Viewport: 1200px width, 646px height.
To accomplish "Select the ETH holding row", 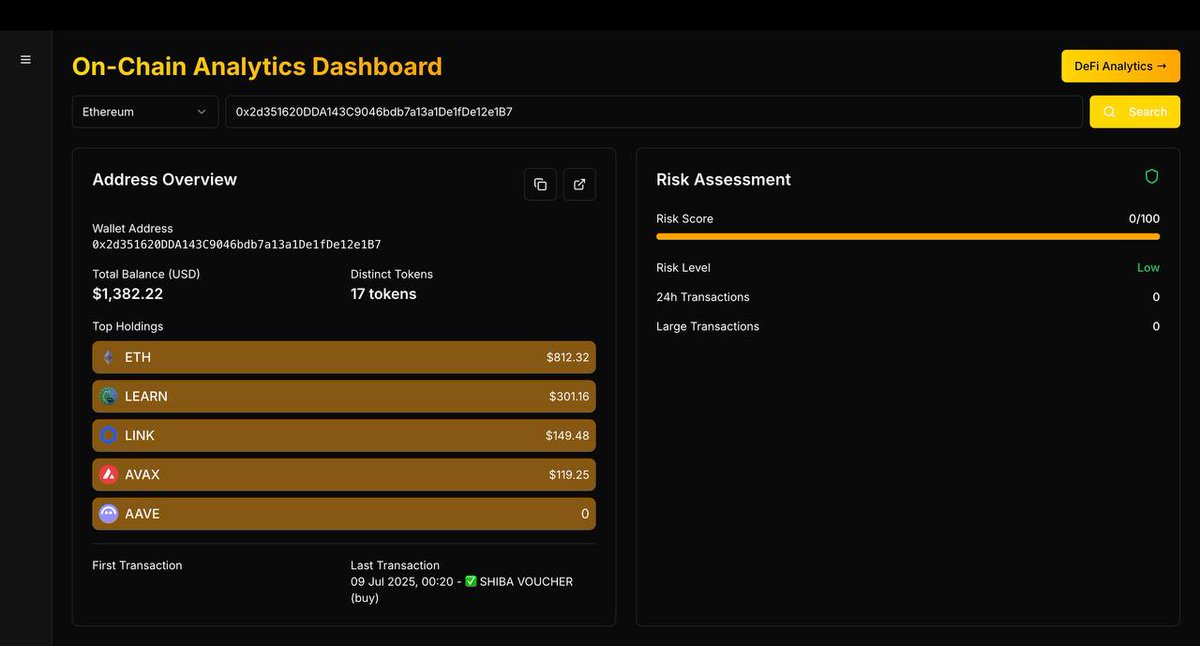I will click(x=344, y=357).
